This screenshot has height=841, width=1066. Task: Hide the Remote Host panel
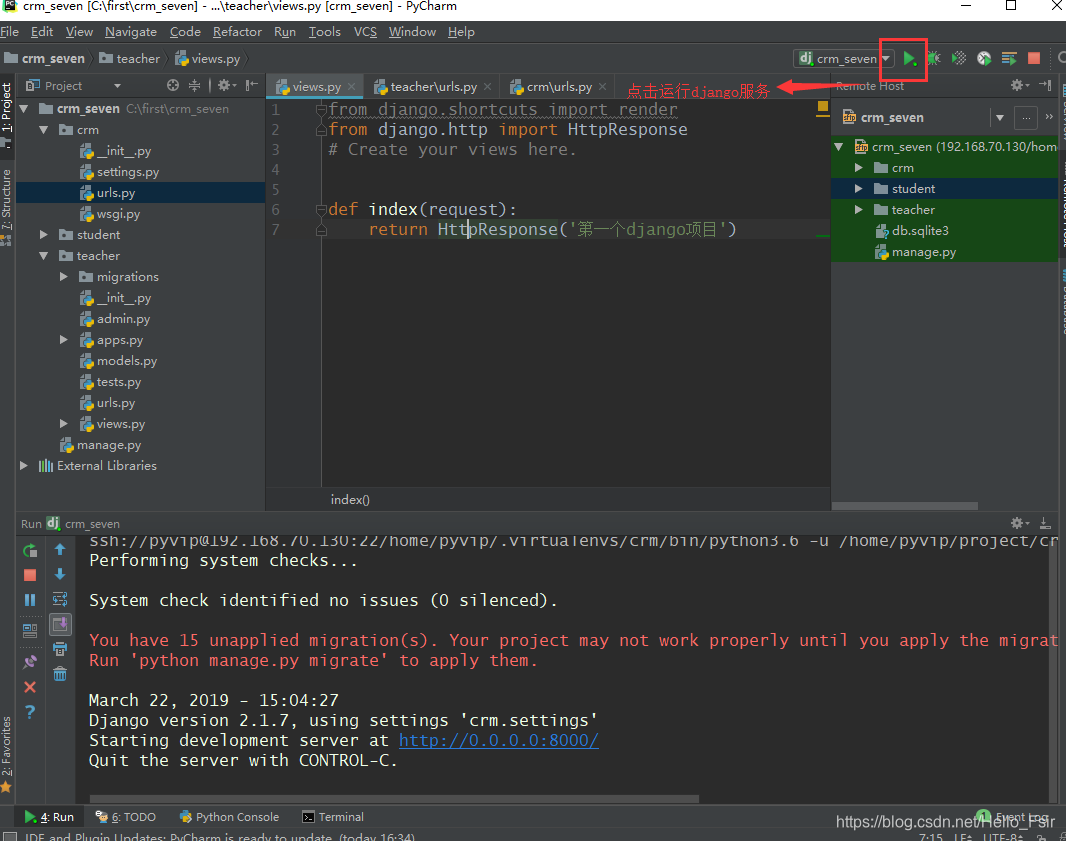pos(1046,85)
